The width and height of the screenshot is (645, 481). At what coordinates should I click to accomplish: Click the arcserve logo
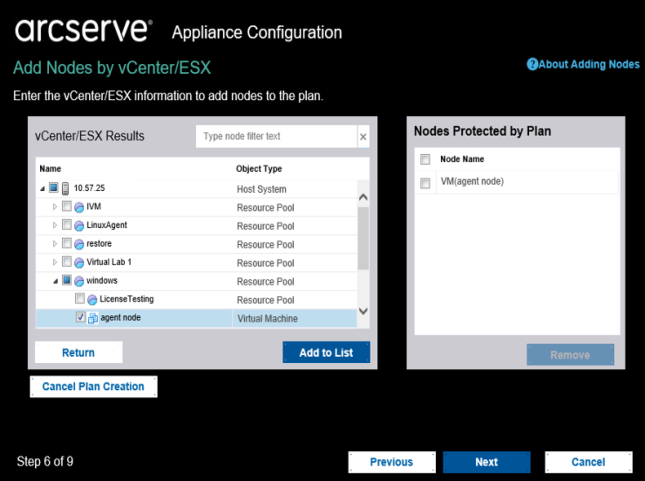(x=84, y=30)
